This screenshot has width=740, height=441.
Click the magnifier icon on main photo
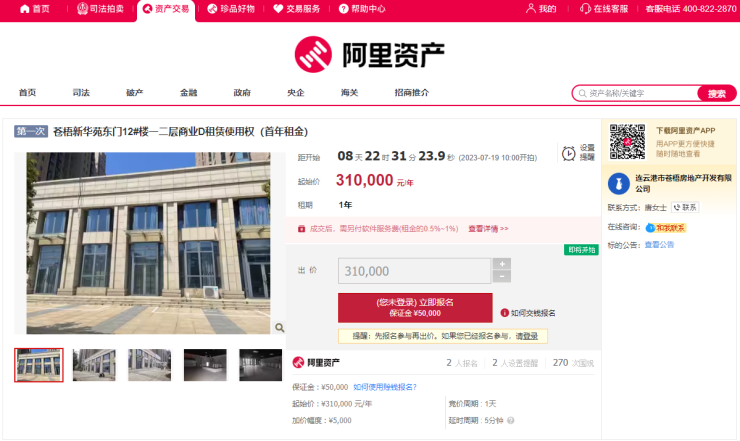[x=279, y=327]
